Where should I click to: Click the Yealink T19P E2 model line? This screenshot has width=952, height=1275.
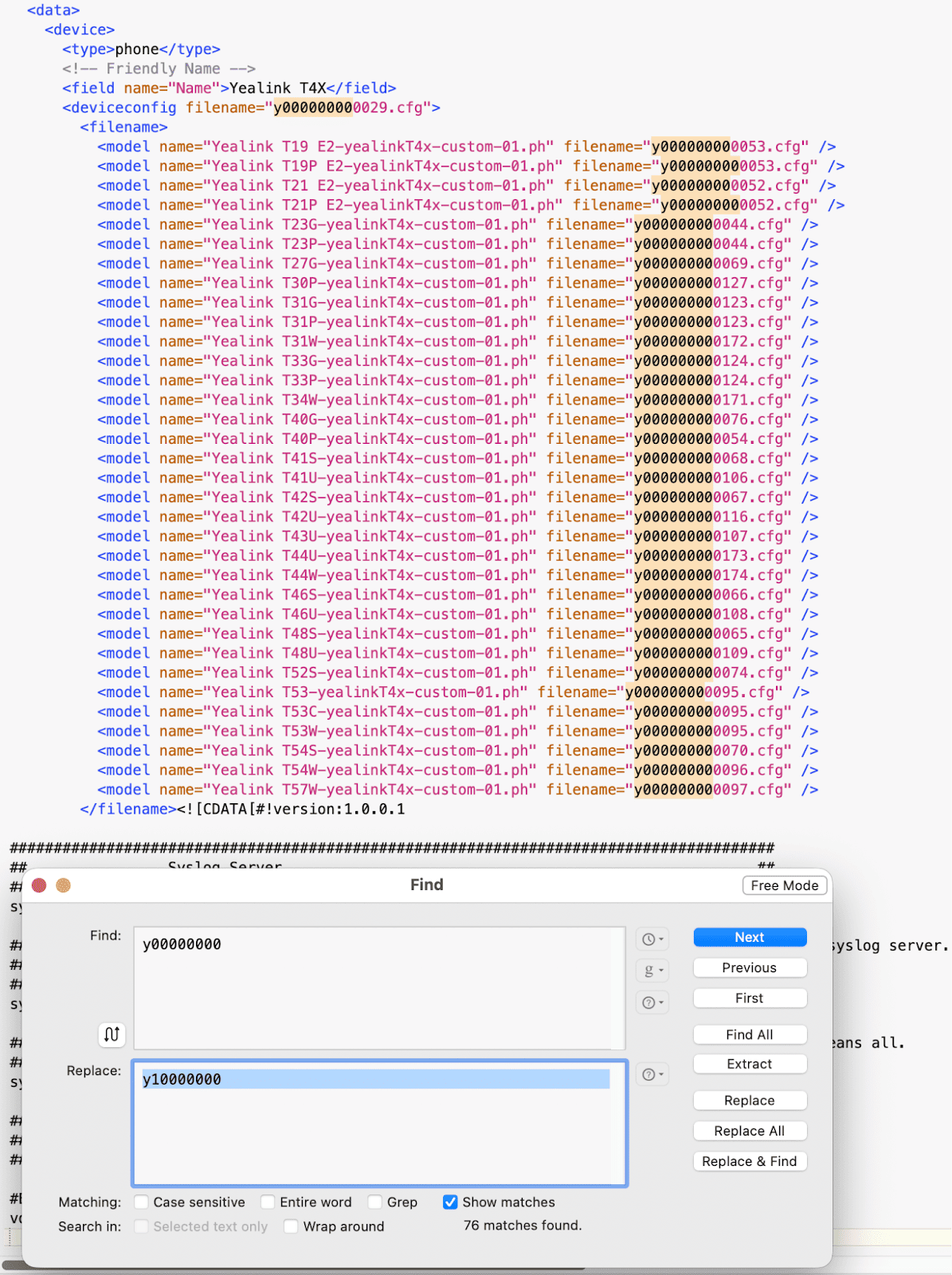(471, 166)
